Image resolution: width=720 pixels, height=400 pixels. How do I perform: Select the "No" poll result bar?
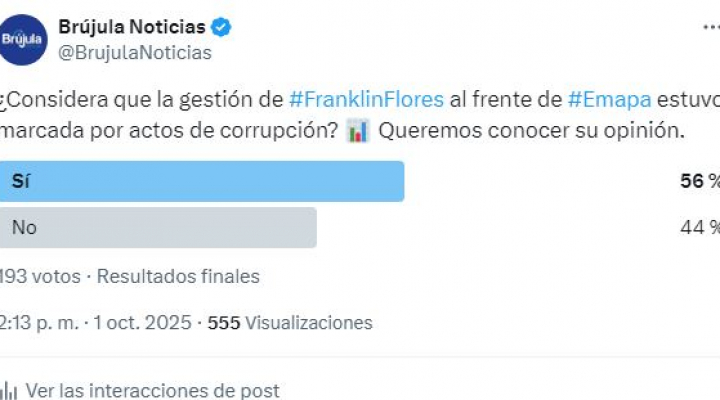(158, 227)
